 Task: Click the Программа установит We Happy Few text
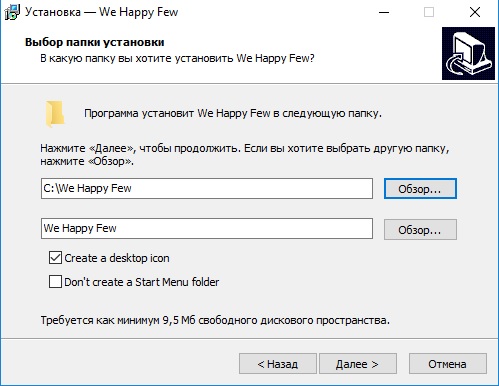tap(233, 113)
